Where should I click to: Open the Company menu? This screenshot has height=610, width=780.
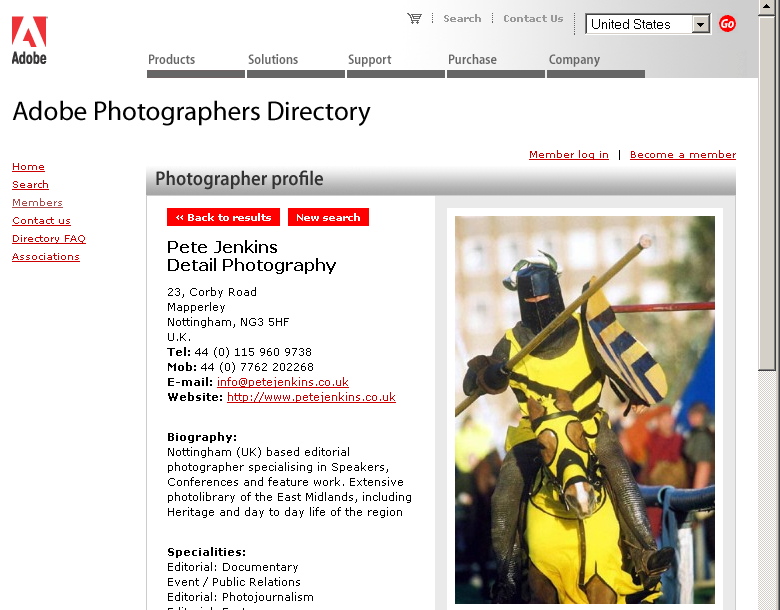coord(574,60)
